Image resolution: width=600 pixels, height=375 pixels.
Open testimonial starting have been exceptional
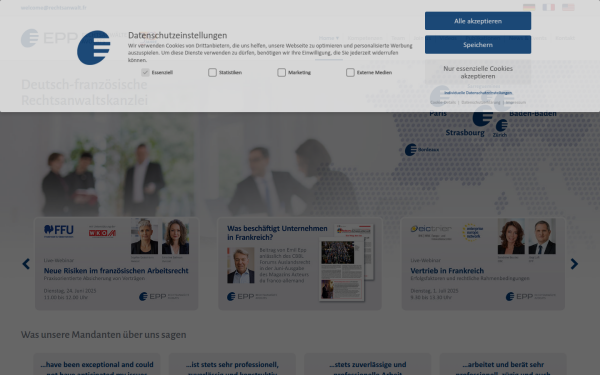(x=97, y=364)
